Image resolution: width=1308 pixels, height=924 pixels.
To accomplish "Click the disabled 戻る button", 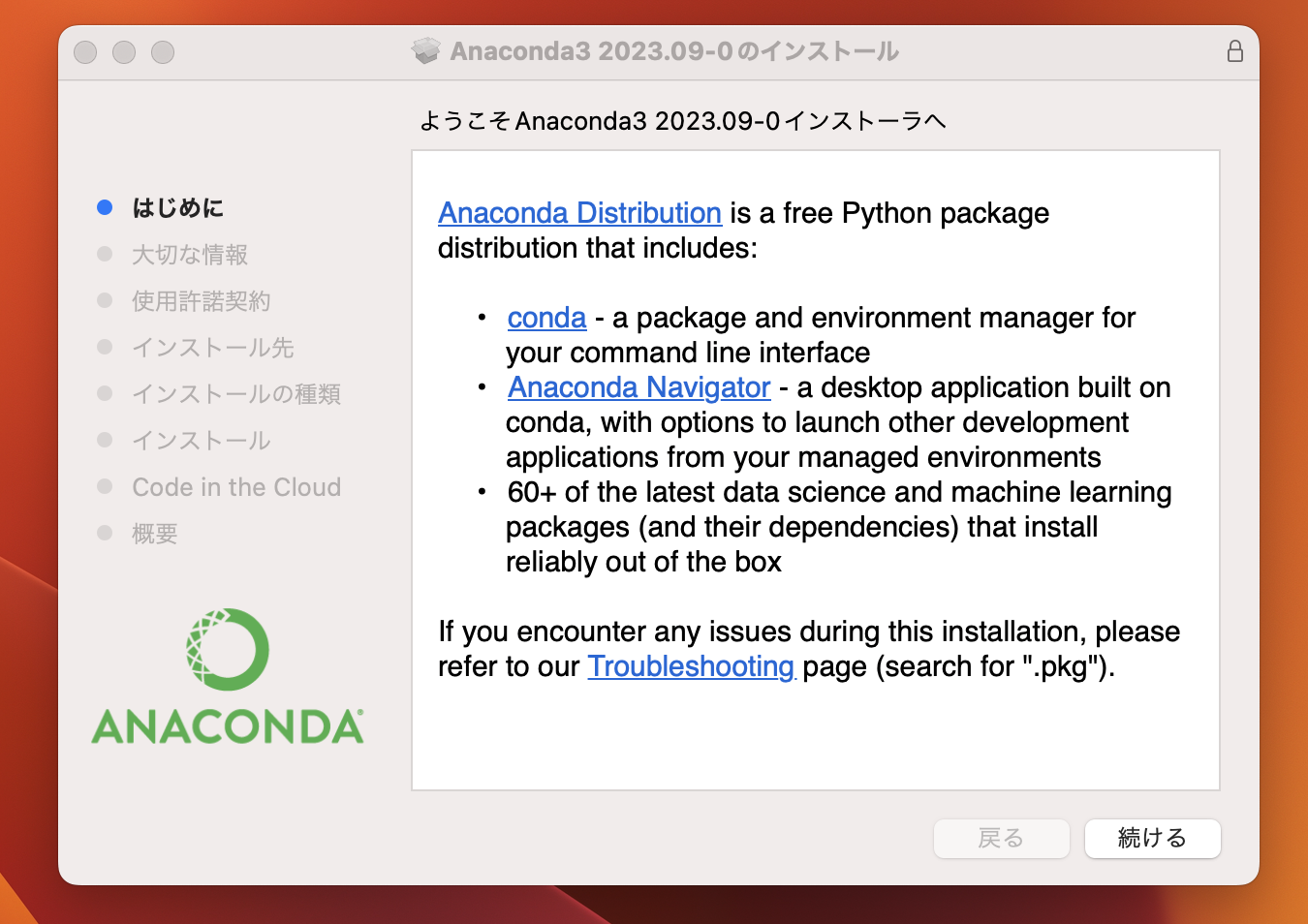I will [1001, 839].
